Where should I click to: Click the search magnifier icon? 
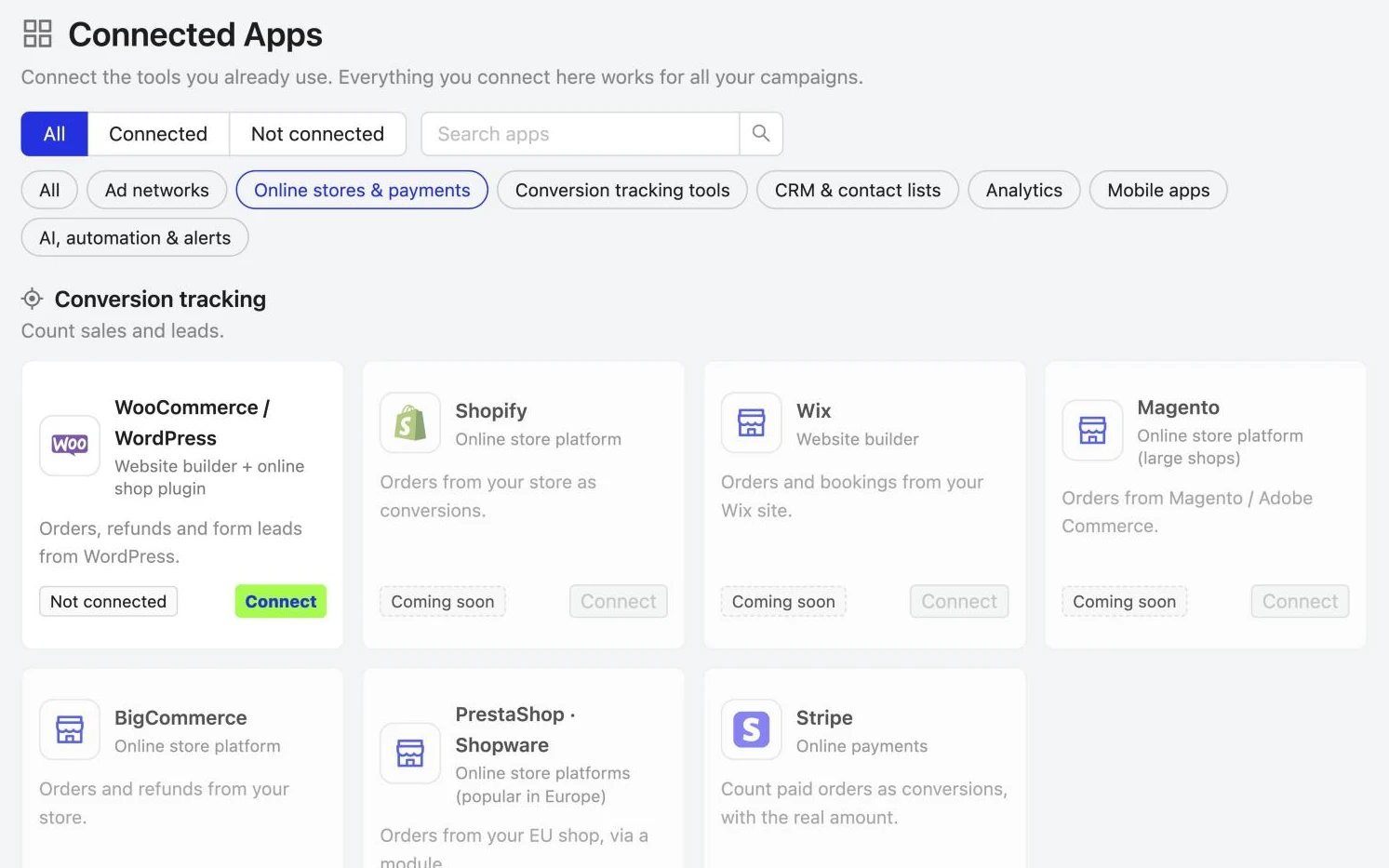(x=761, y=134)
